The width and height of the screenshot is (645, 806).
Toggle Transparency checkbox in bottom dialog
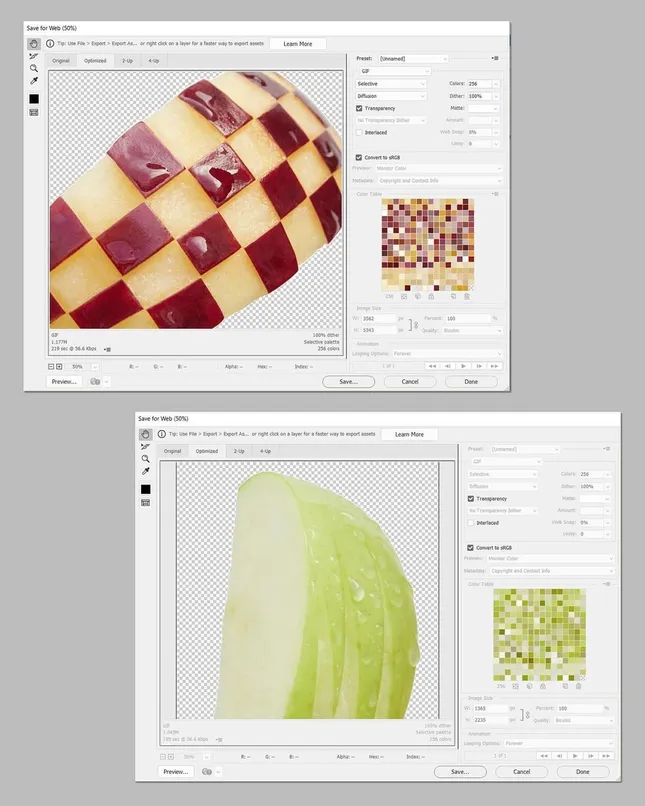(x=470, y=499)
